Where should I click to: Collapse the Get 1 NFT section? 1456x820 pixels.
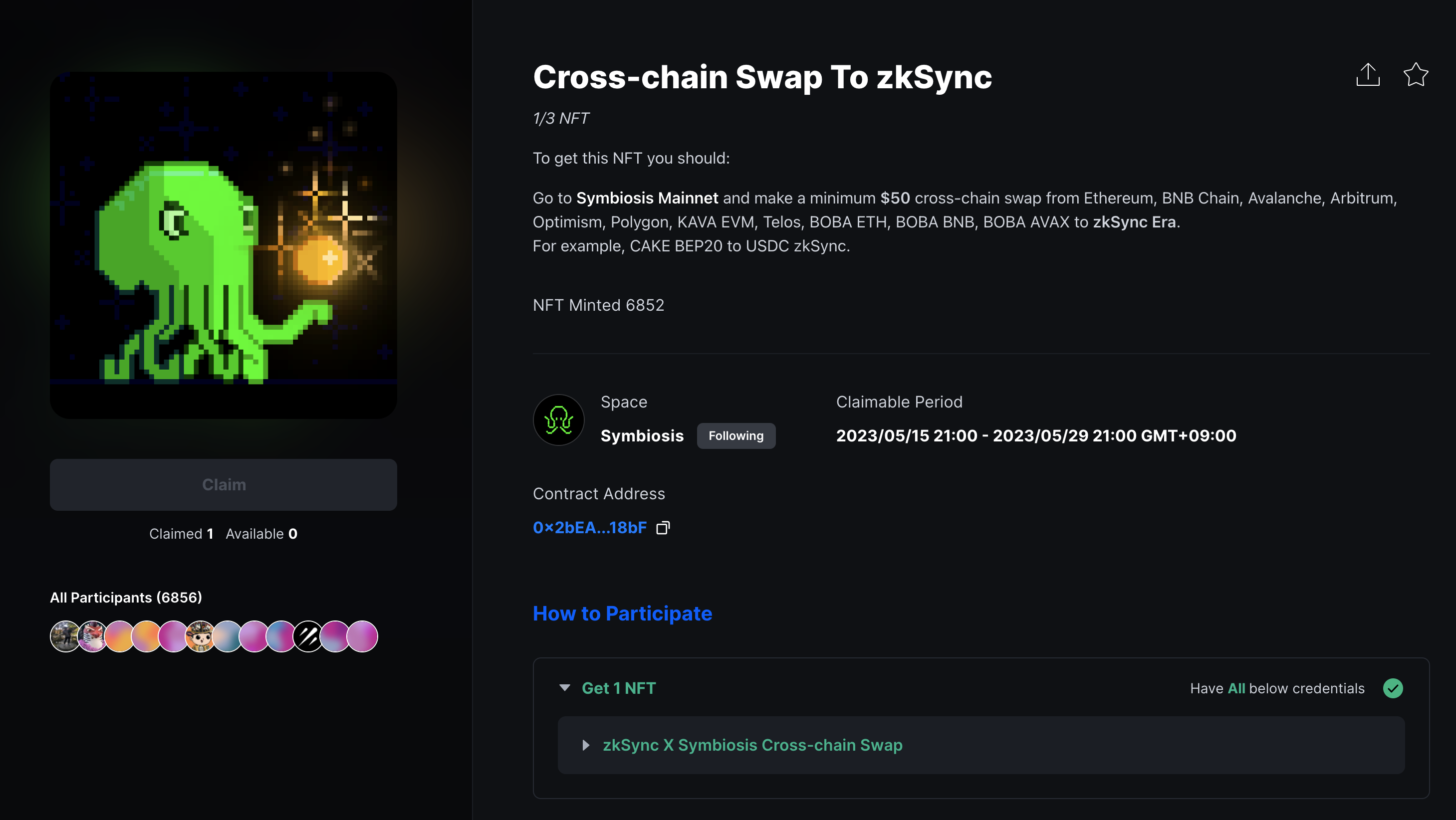(564, 688)
